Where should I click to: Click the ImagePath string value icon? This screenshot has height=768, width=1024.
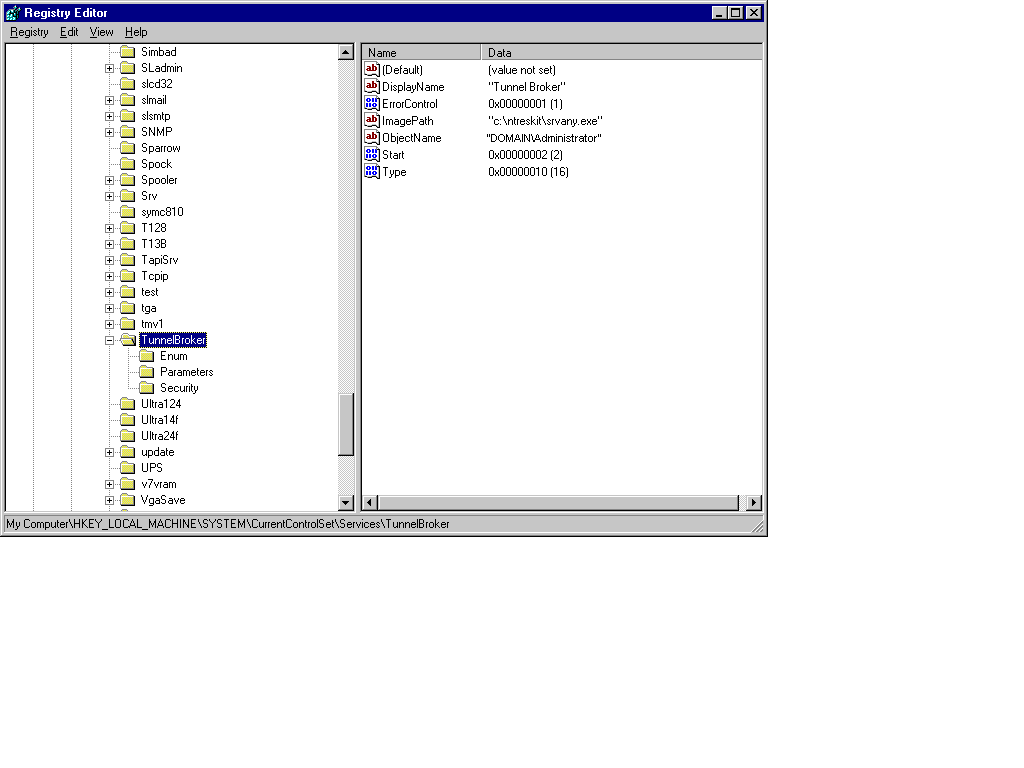[372, 121]
